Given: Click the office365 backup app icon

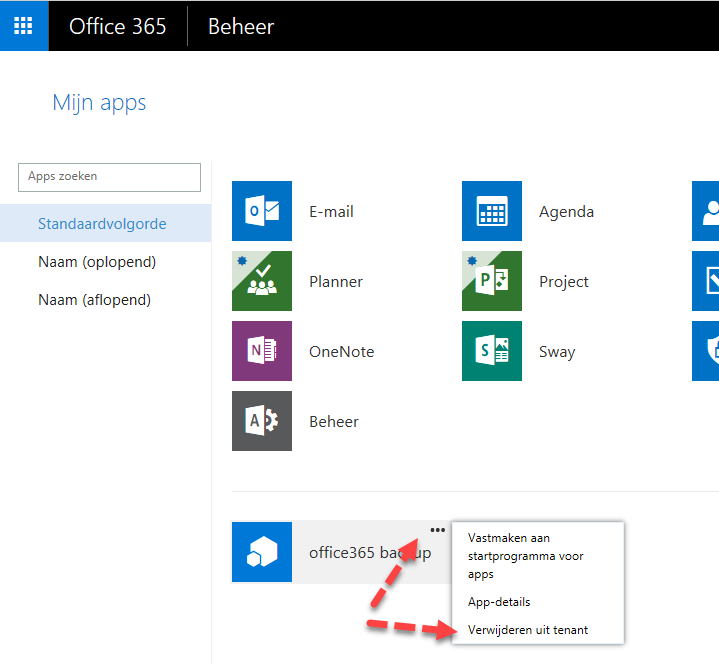Looking at the screenshot, I should pos(262,552).
